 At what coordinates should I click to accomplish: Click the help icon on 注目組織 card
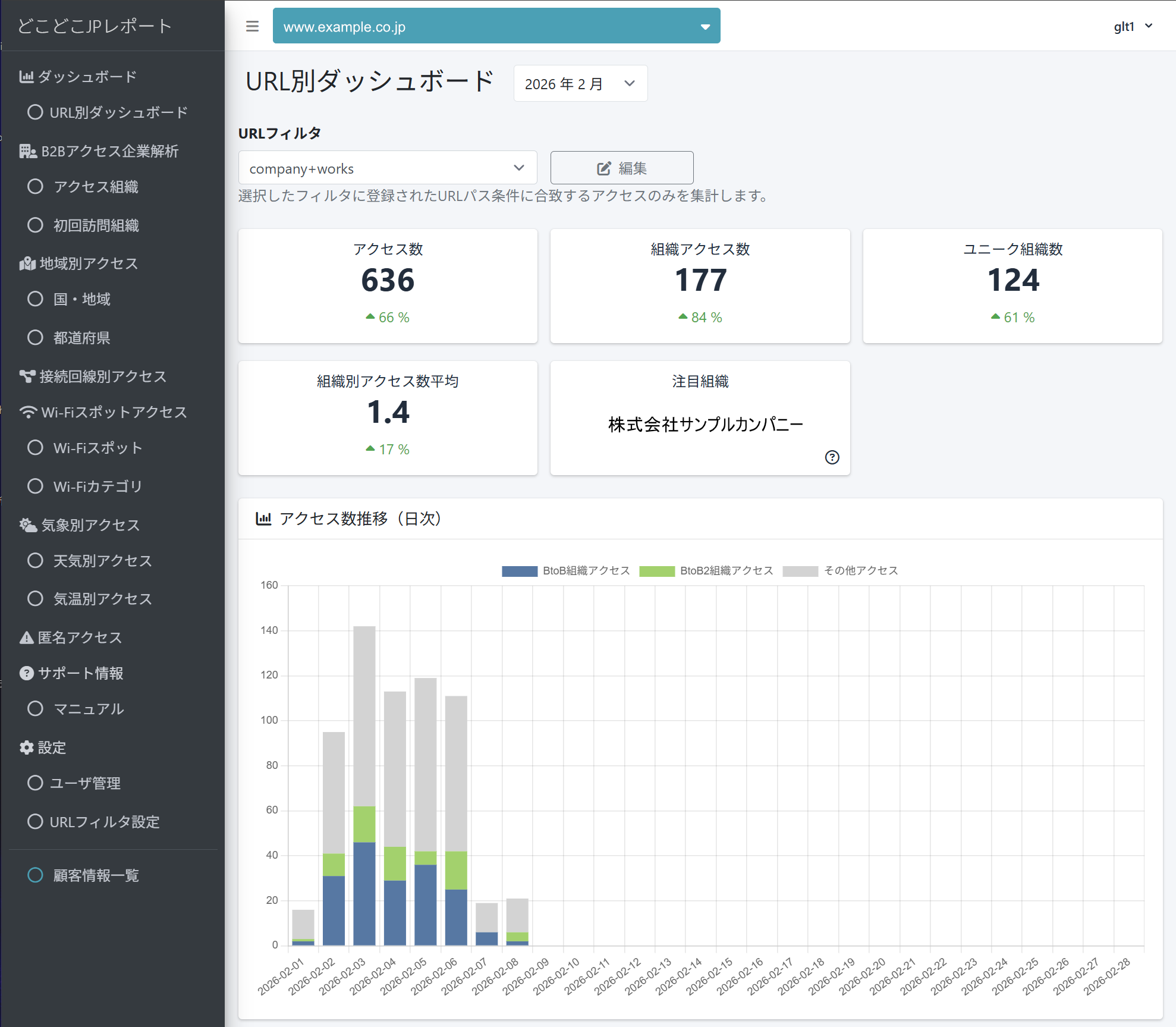click(x=832, y=457)
